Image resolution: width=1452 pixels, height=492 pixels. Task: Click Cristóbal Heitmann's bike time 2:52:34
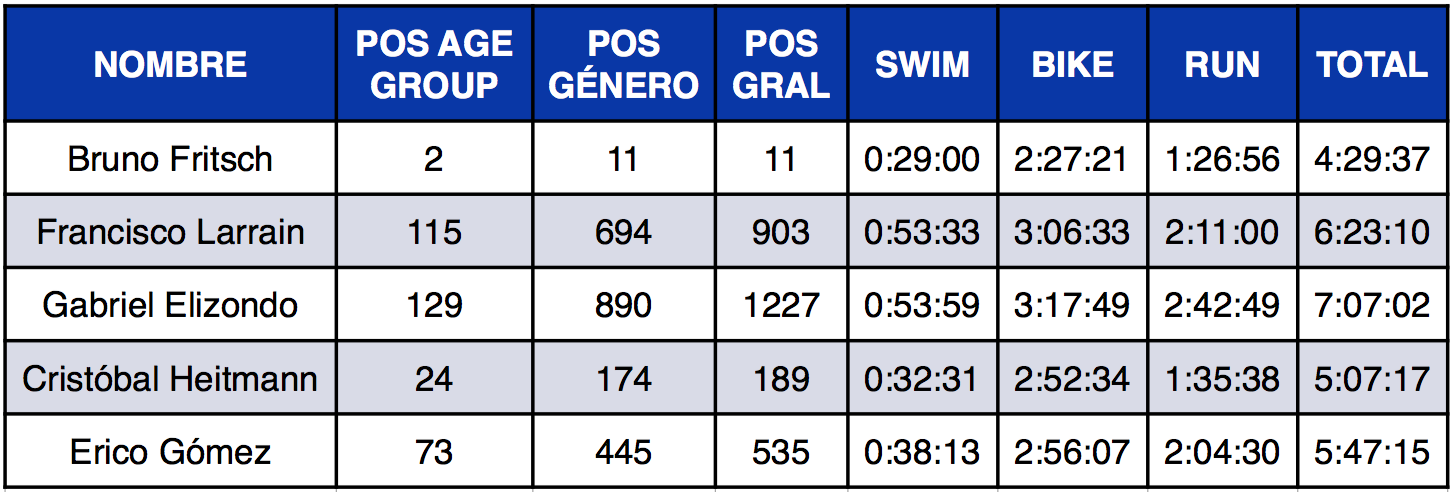[x=1072, y=379]
